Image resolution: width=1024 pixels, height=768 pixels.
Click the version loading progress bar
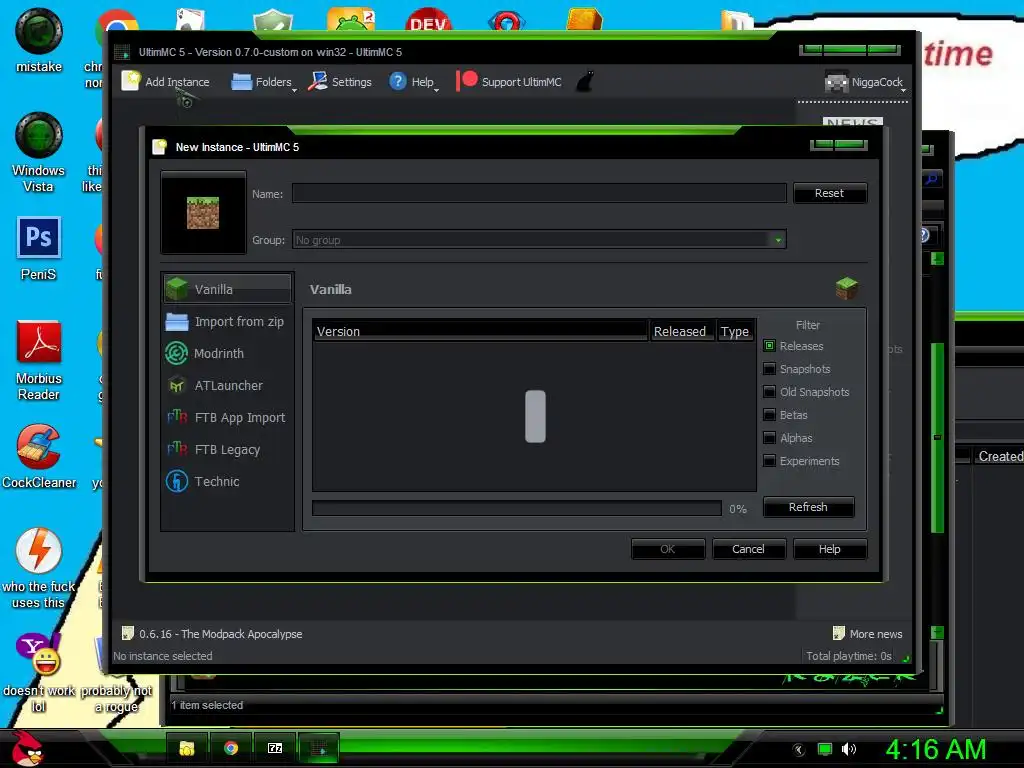[517, 508]
